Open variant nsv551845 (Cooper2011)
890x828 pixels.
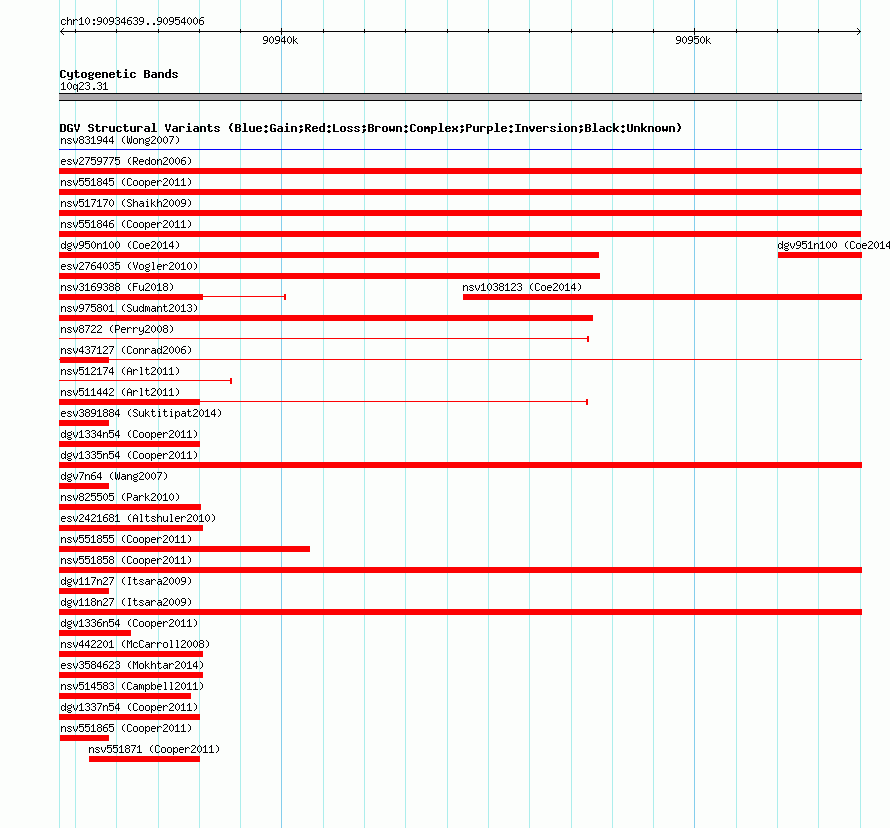[126, 182]
